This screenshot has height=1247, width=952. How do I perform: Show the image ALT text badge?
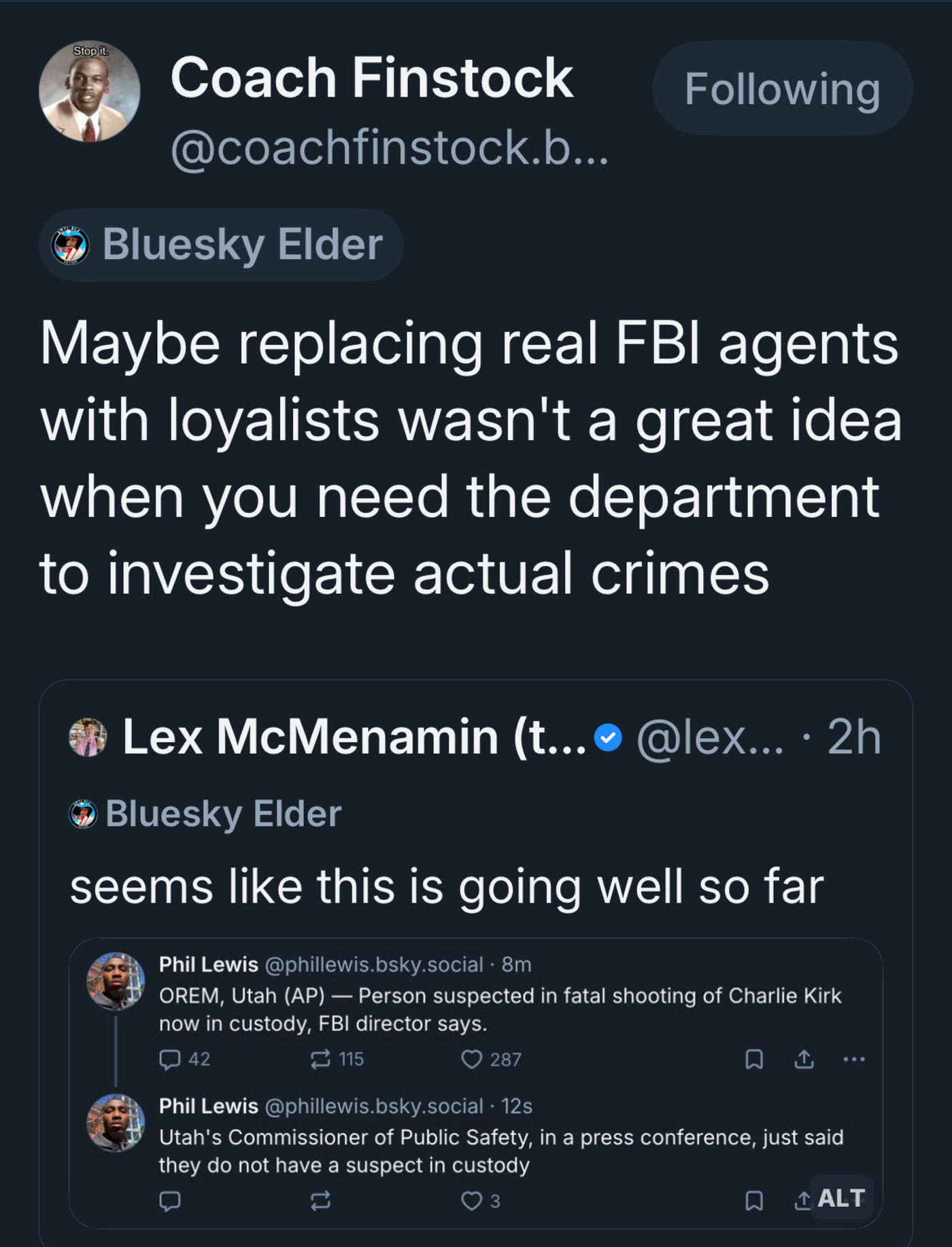click(841, 1198)
